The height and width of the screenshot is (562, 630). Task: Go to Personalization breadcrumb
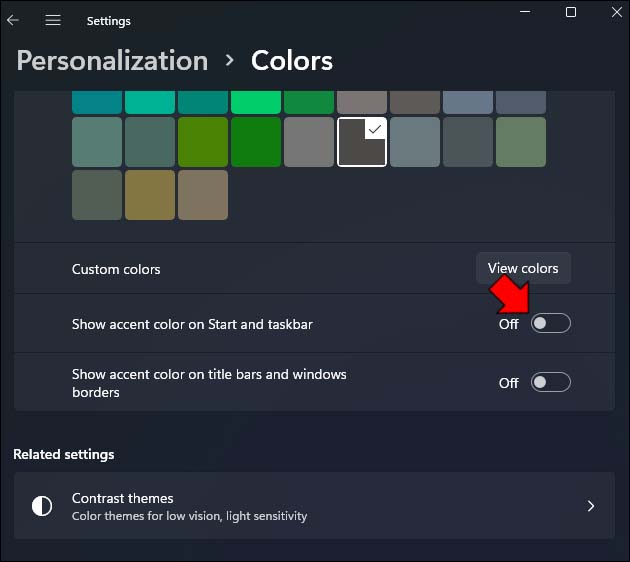112,60
